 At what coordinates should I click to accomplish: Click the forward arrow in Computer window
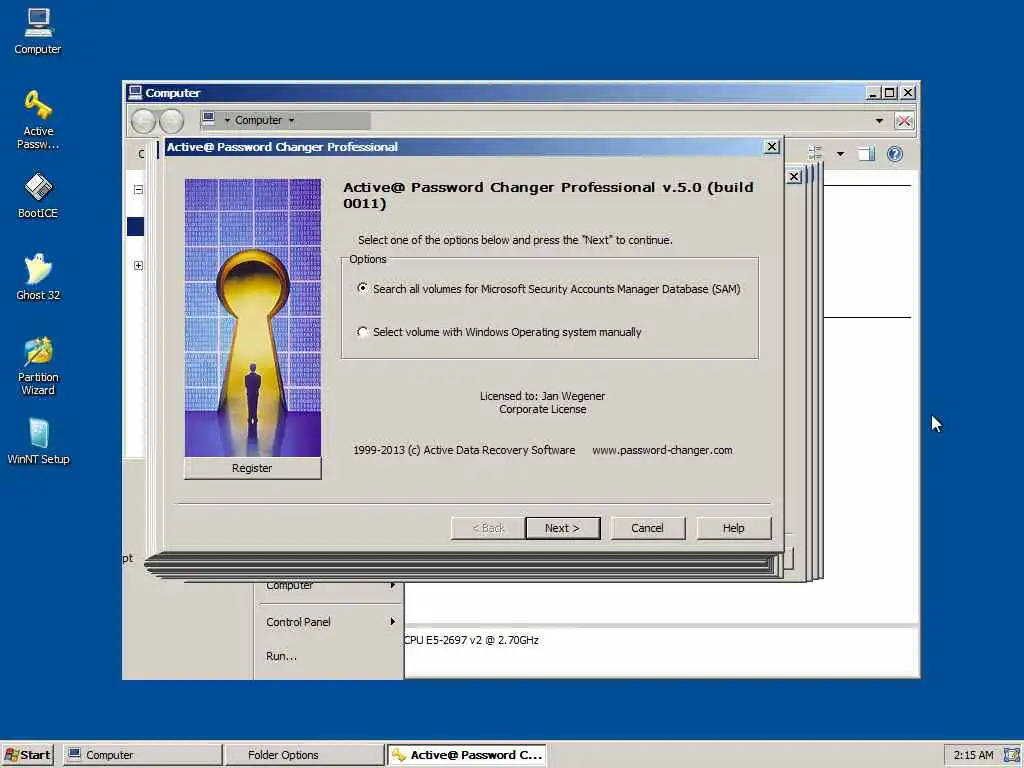click(x=171, y=121)
